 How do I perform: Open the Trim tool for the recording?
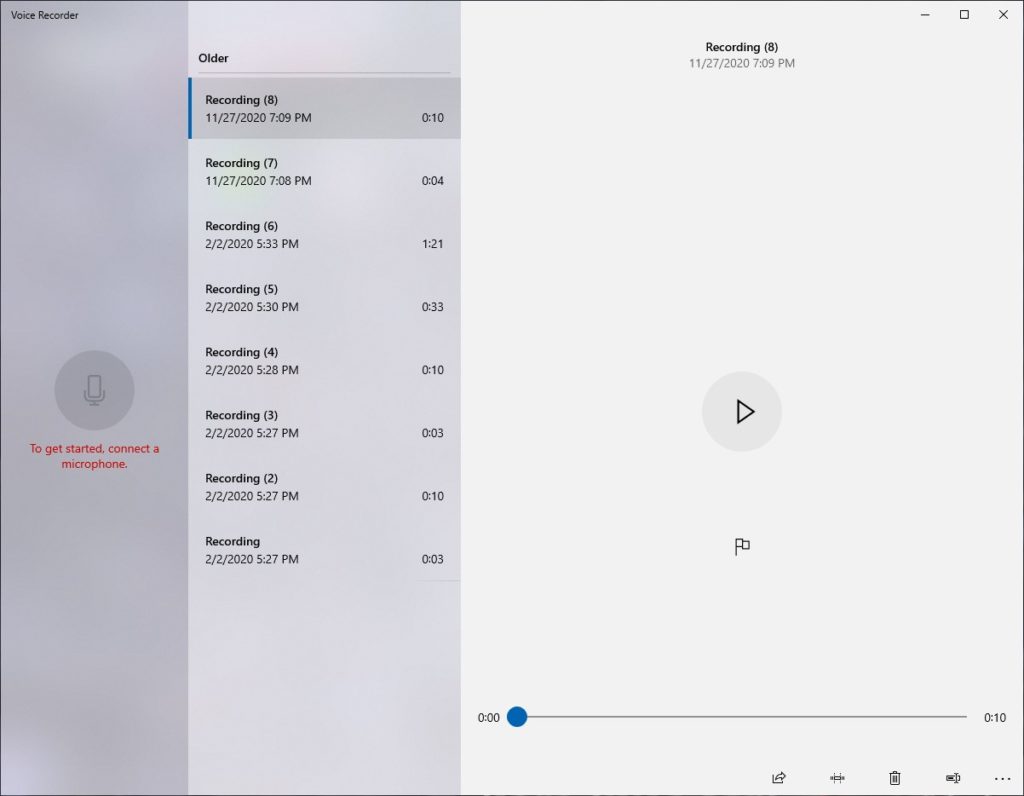[x=837, y=778]
